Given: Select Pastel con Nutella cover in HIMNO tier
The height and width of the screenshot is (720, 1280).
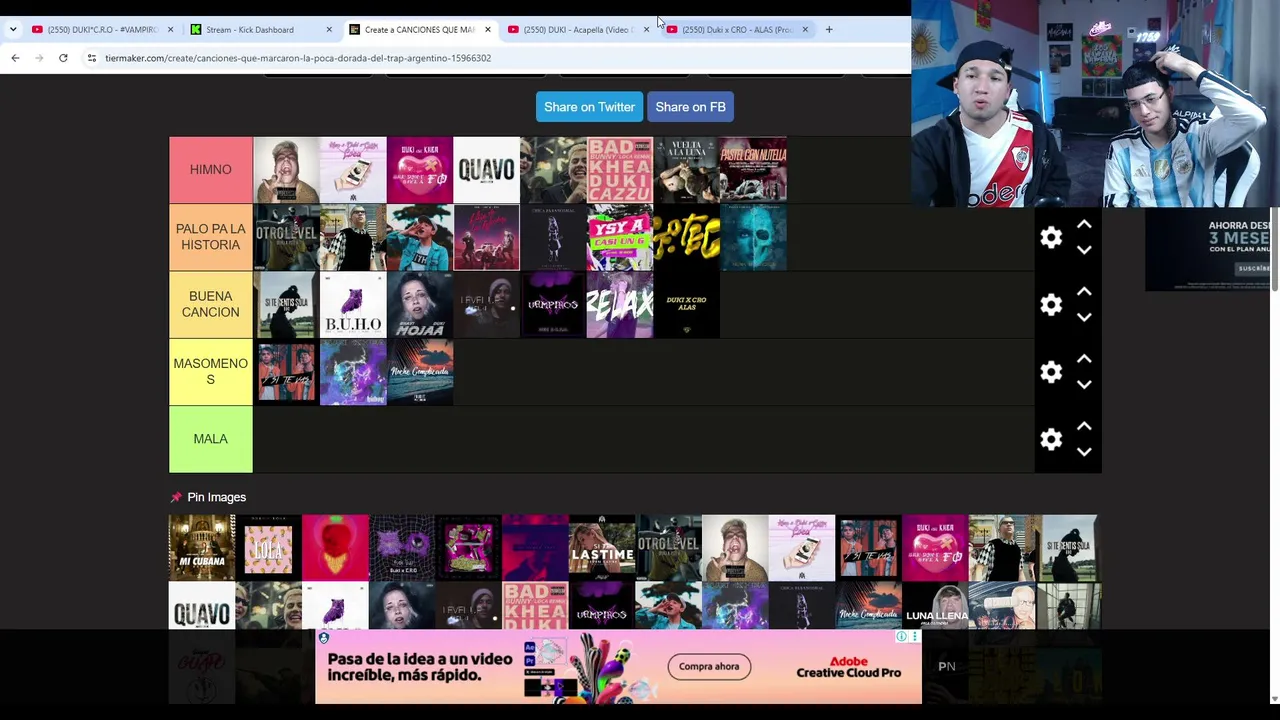Looking at the screenshot, I should 753,170.
